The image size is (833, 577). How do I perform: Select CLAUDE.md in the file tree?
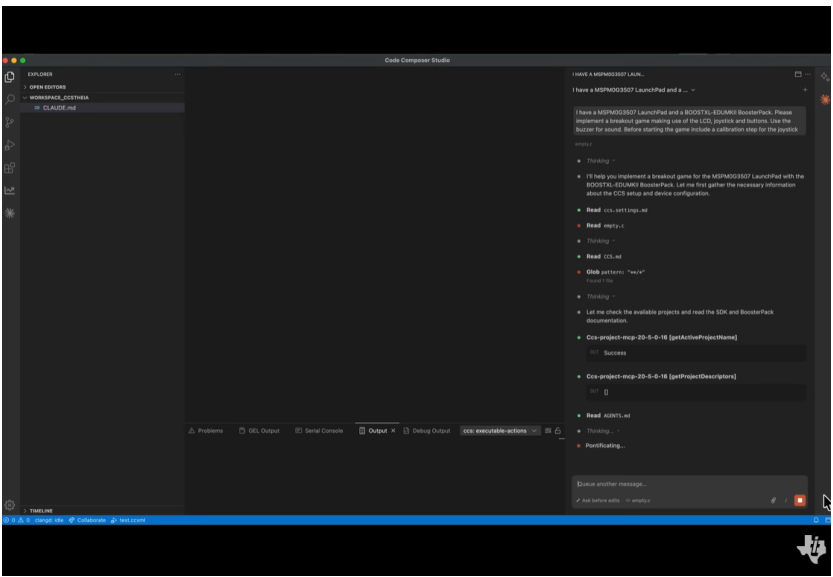pos(103,108)
